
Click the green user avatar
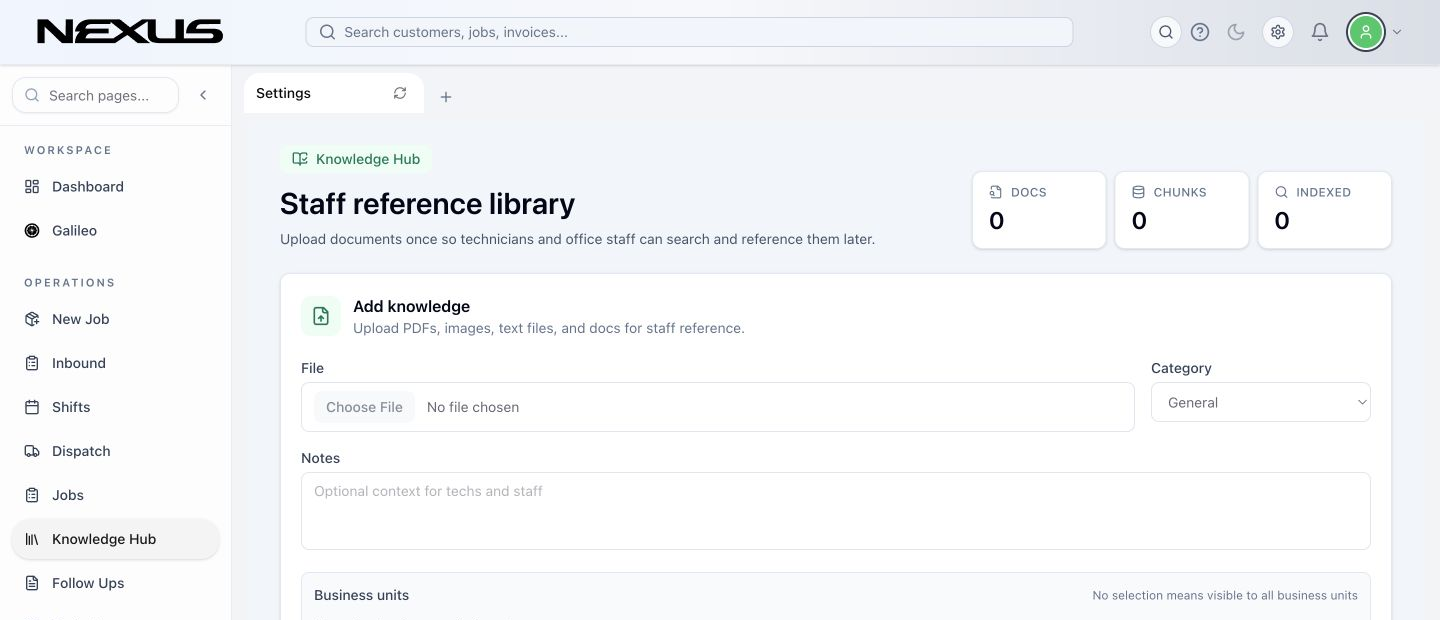tap(1366, 32)
